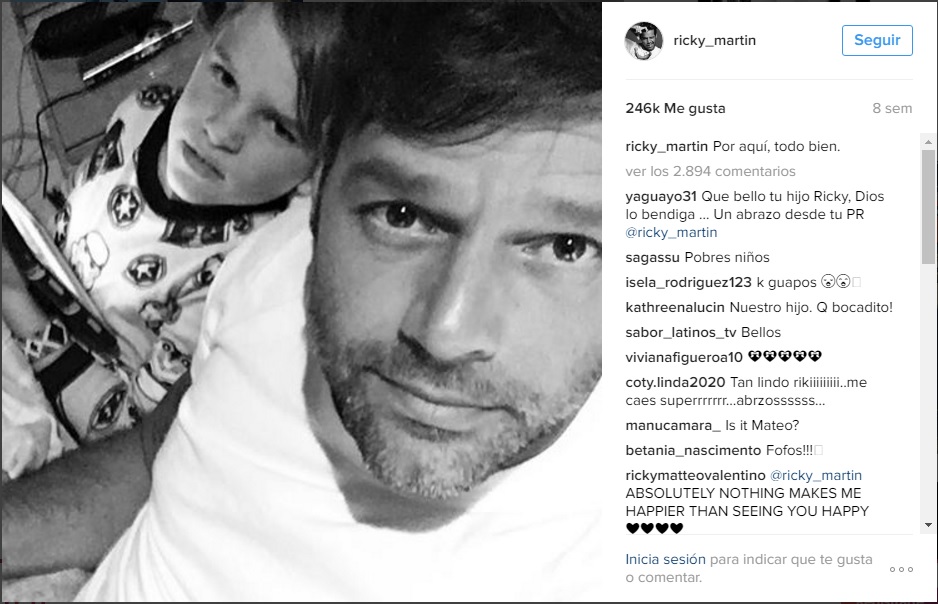
Task: Open rickymatteovalentino profile link
Action: 695,475
